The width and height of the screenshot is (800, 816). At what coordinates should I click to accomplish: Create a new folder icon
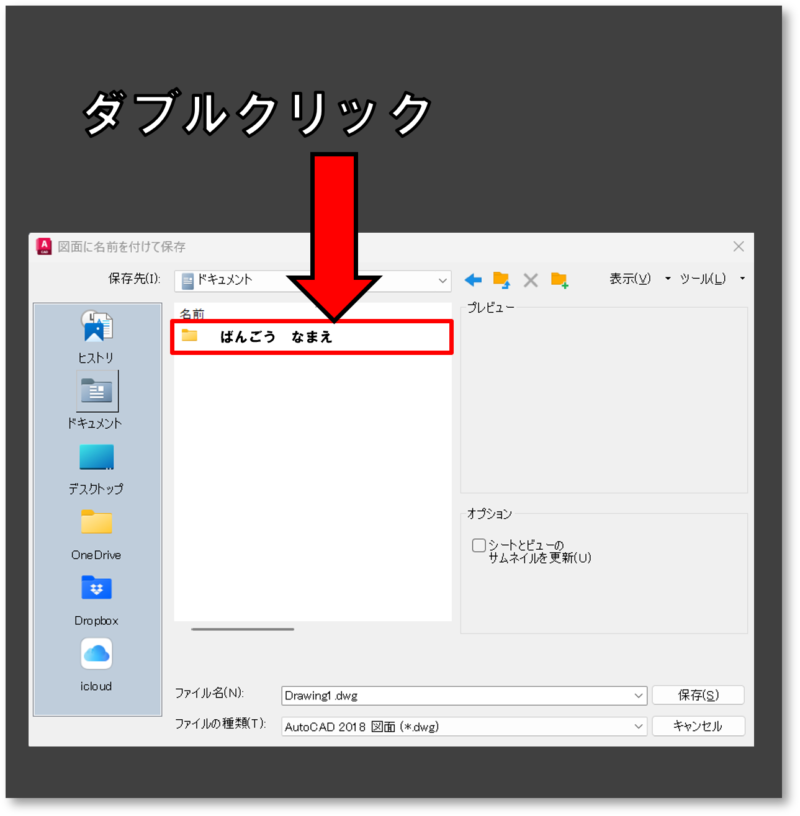tap(560, 280)
